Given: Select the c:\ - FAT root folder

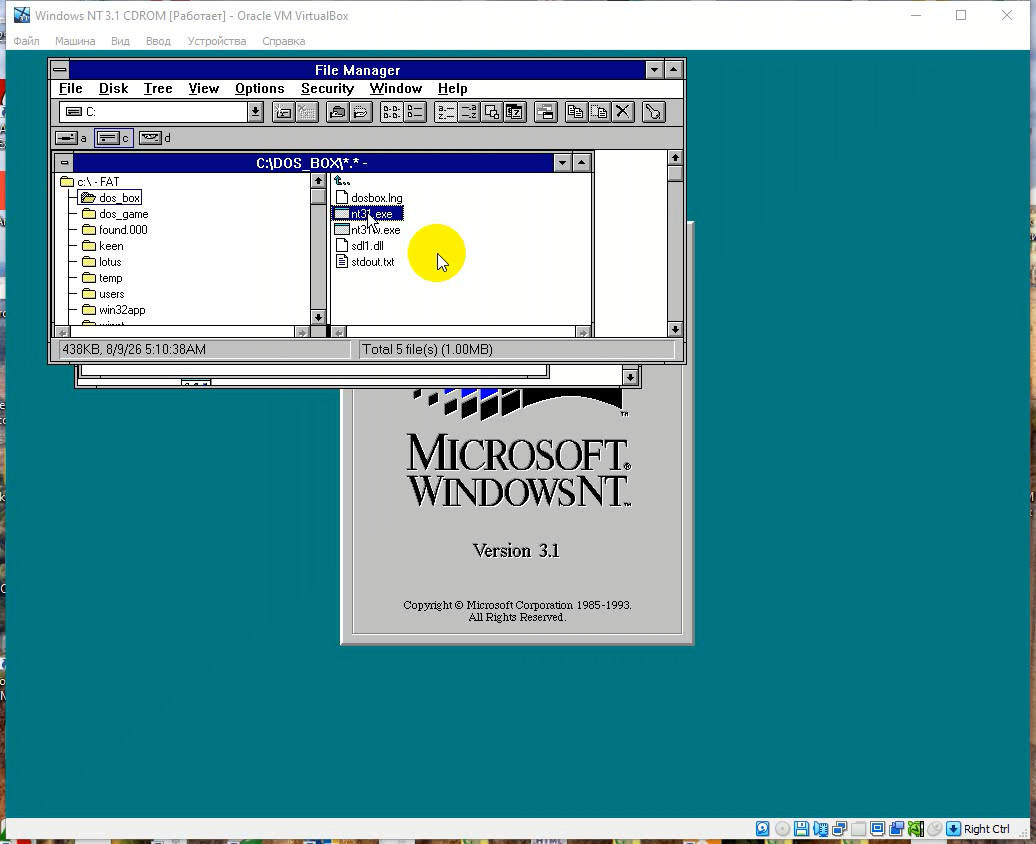Looking at the screenshot, I should [x=90, y=182].
